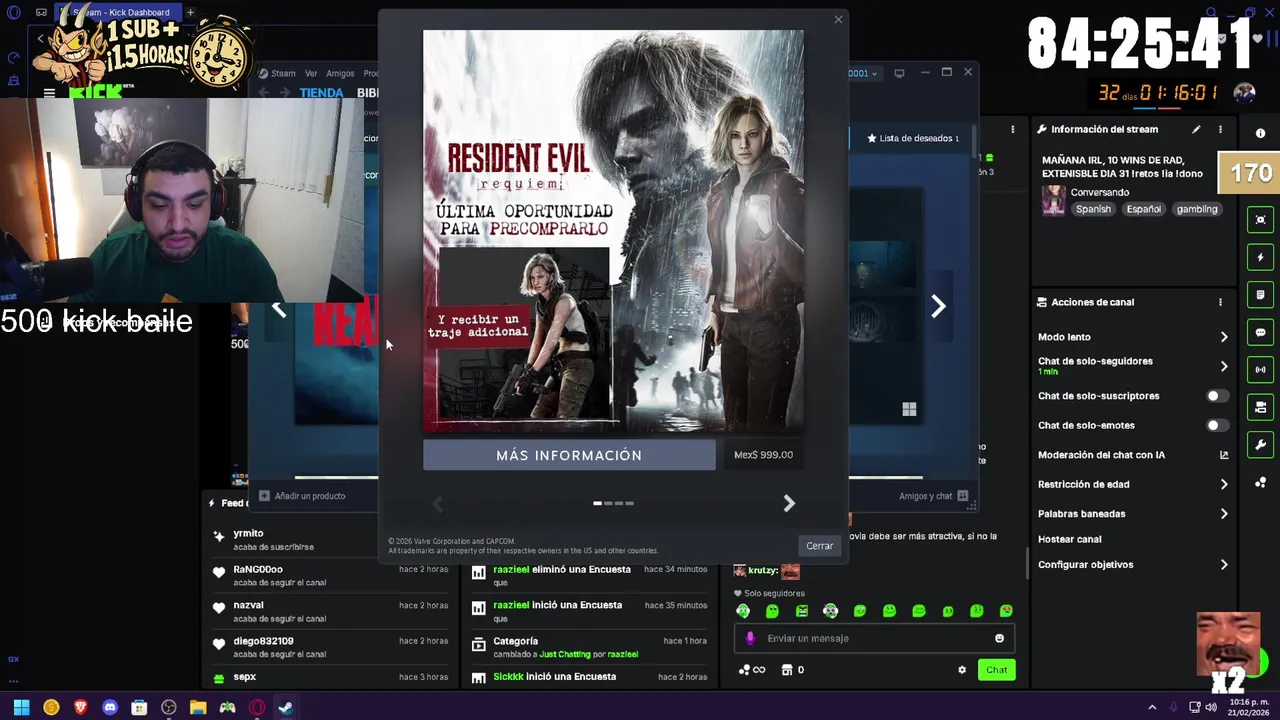Viewport: 1280px width, 720px height.
Task: Advance Steam store carousel with right arrow
Action: coord(938,306)
